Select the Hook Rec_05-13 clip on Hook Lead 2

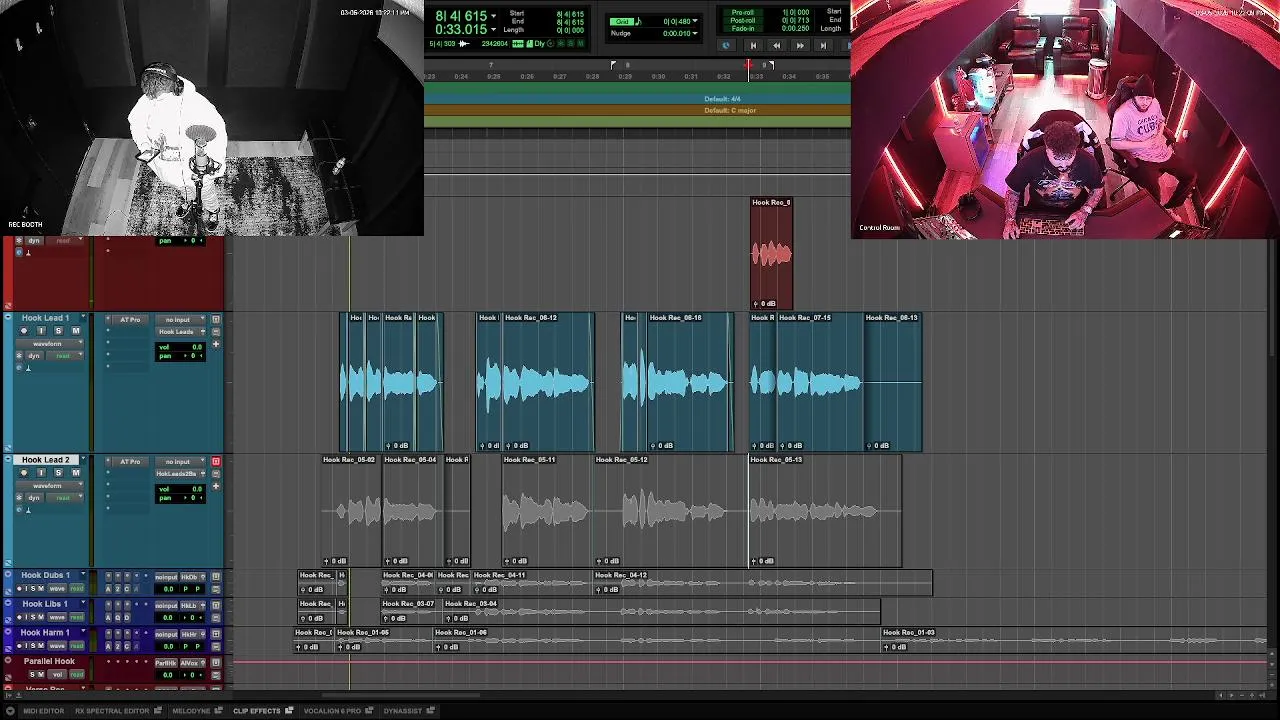pos(825,512)
